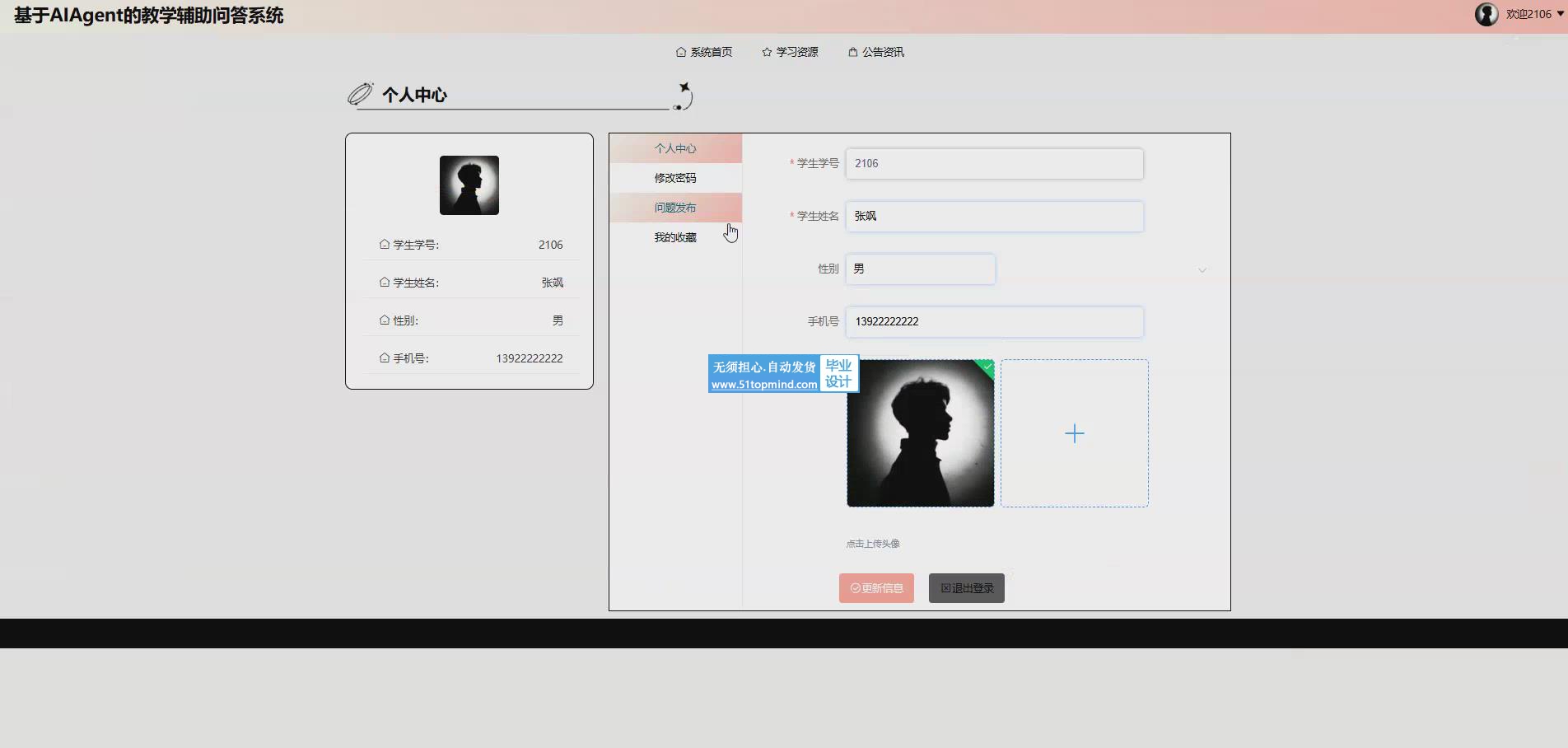Switch to the 修改密码 tab
Image resolution: width=1568 pixels, height=748 pixels.
(675, 178)
